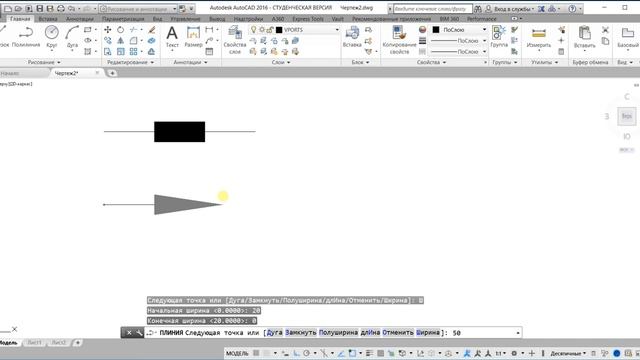The height and width of the screenshot is (360, 640).
Task: Toggle polar tracking in status bar
Action: pyautogui.click(x=307, y=353)
